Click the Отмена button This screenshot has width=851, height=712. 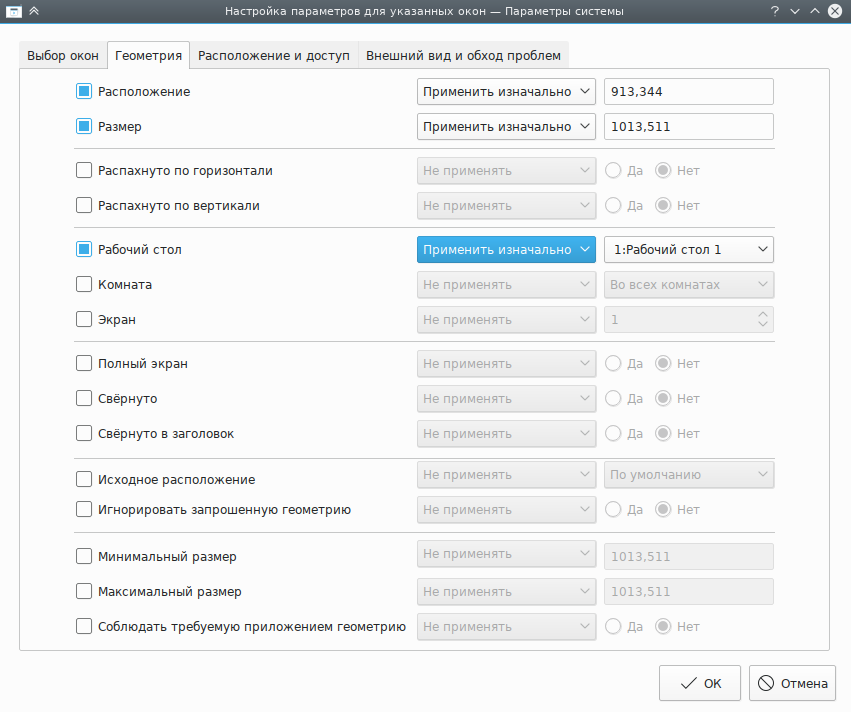[x=793, y=684]
